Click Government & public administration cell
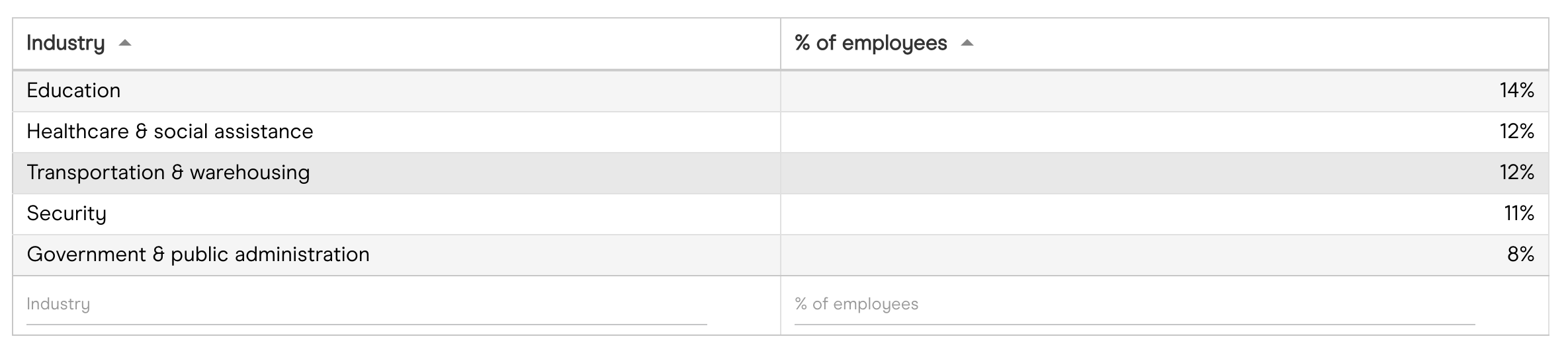Viewport: 1568px width, 353px height. (x=198, y=255)
